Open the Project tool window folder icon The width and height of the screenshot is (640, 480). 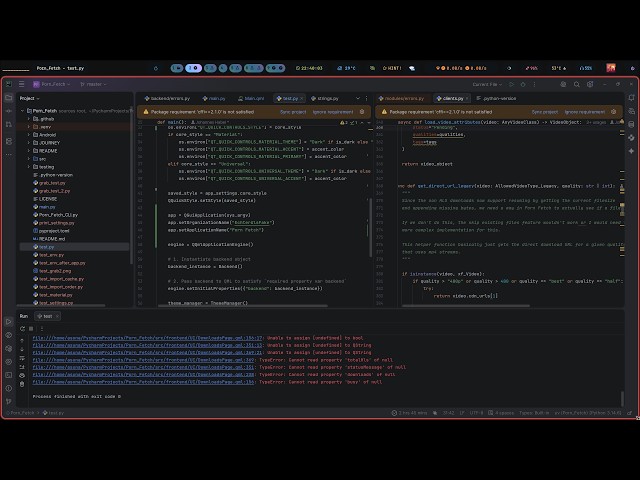tap(9, 98)
